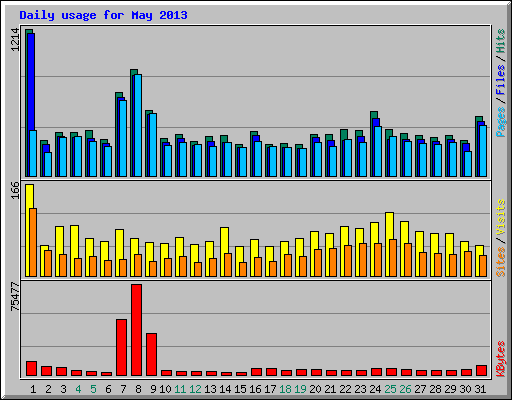Click green weekend day label 4
The height and width of the screenshot is (400, 512).
tap(78, 389)
